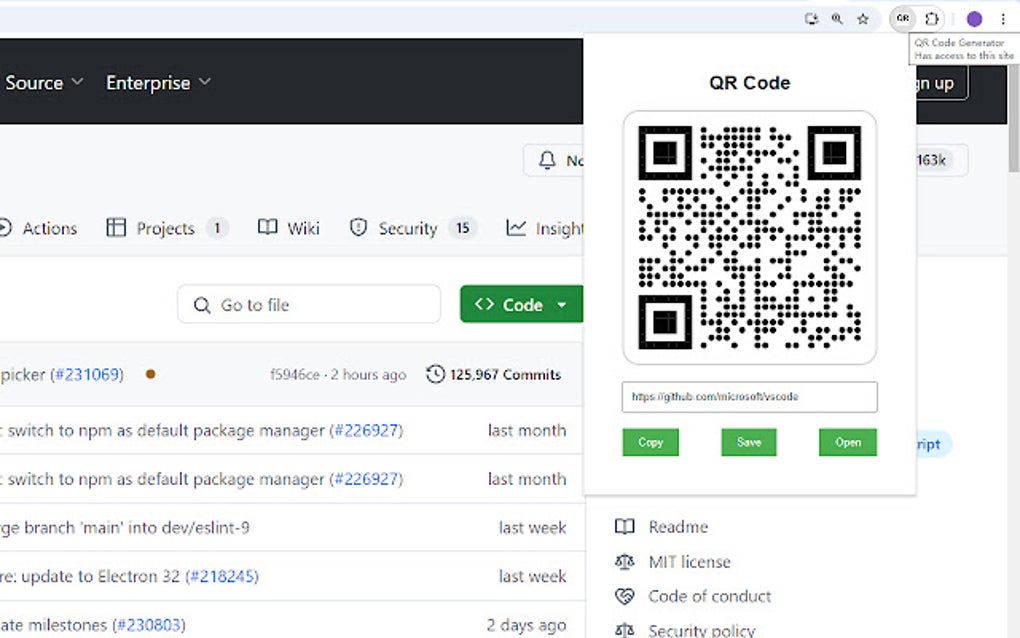The width and height of the screenshot is (1020, 638).
Task: Click the QR popup URL input field
Action: click(x=750, y=397)
